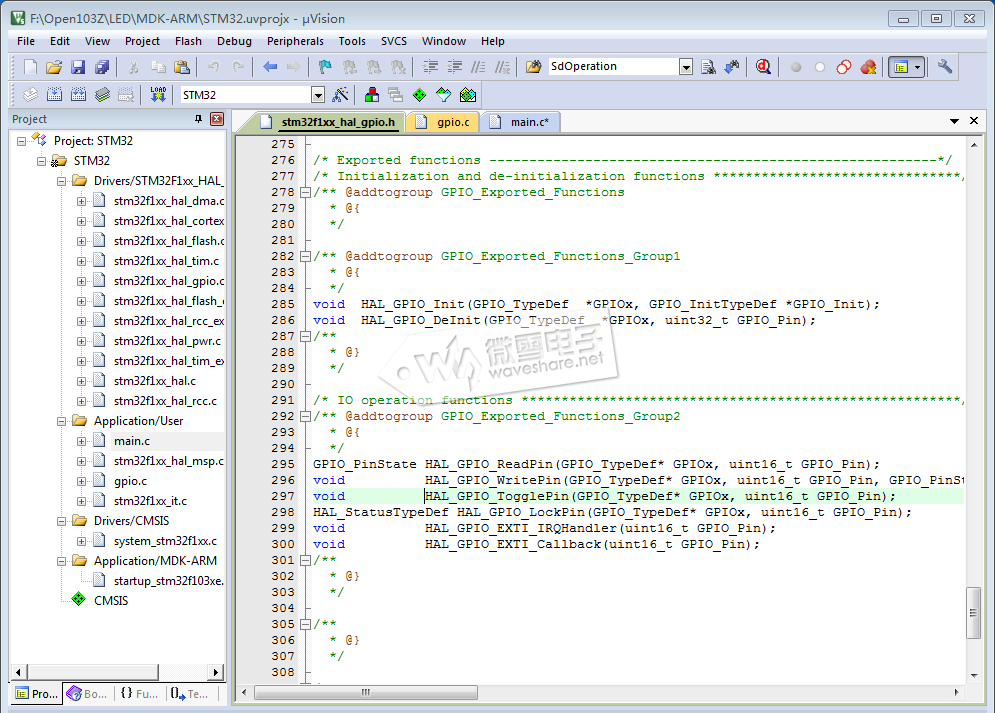995x713 pixels.
Task: Click the Save All icon
Action: 102,67
